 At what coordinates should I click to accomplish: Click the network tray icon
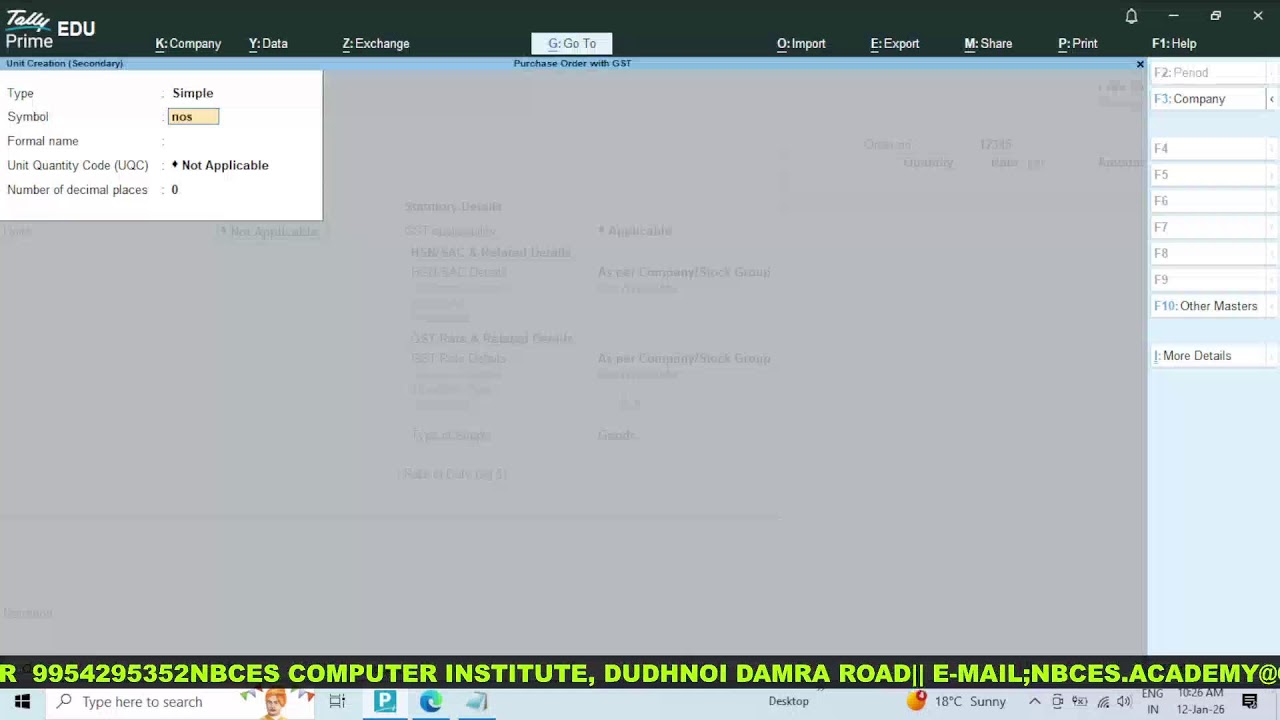(x=1103, y=702)
